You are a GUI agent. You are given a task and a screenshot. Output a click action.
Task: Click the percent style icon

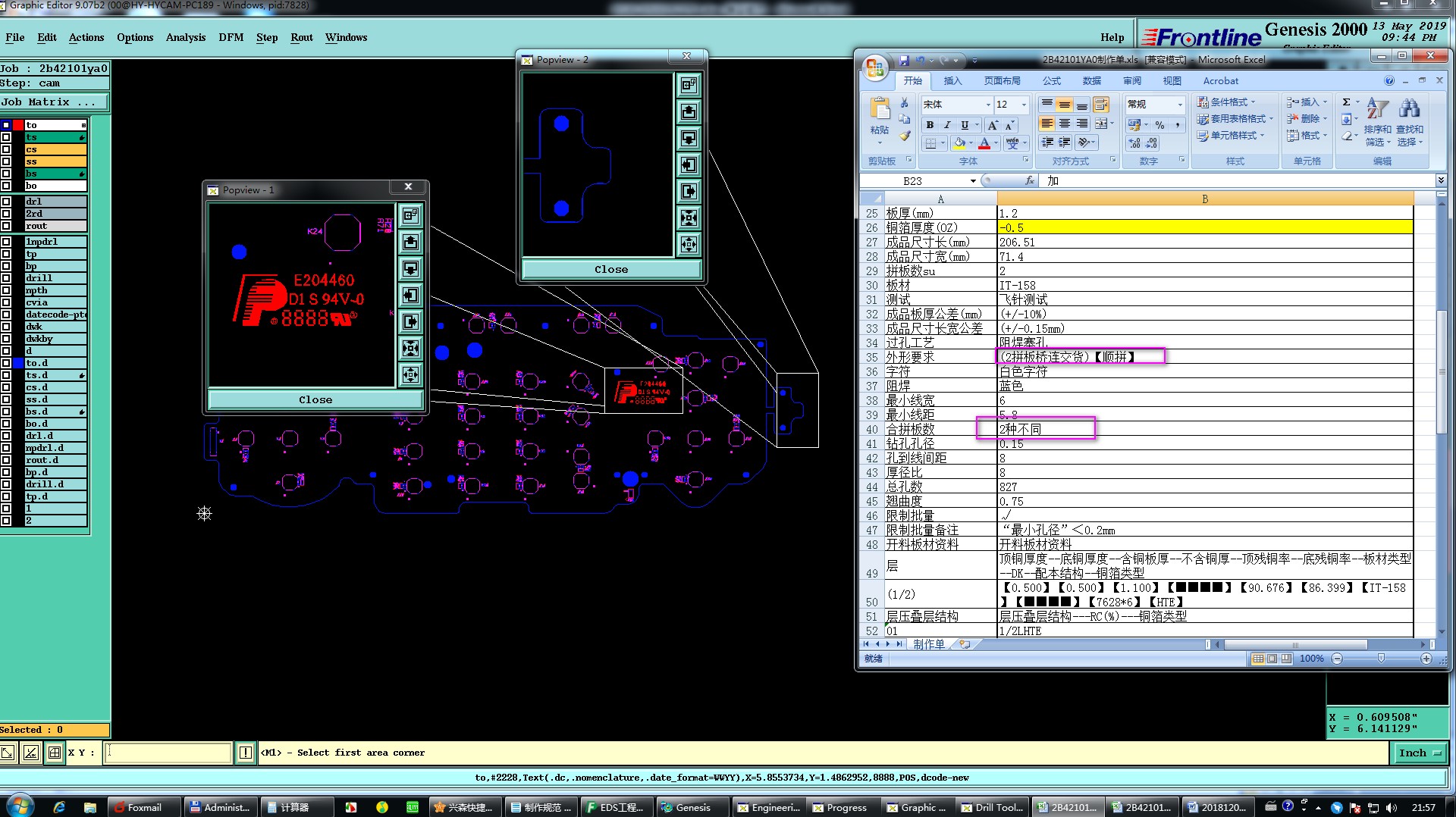(1159, 125)
